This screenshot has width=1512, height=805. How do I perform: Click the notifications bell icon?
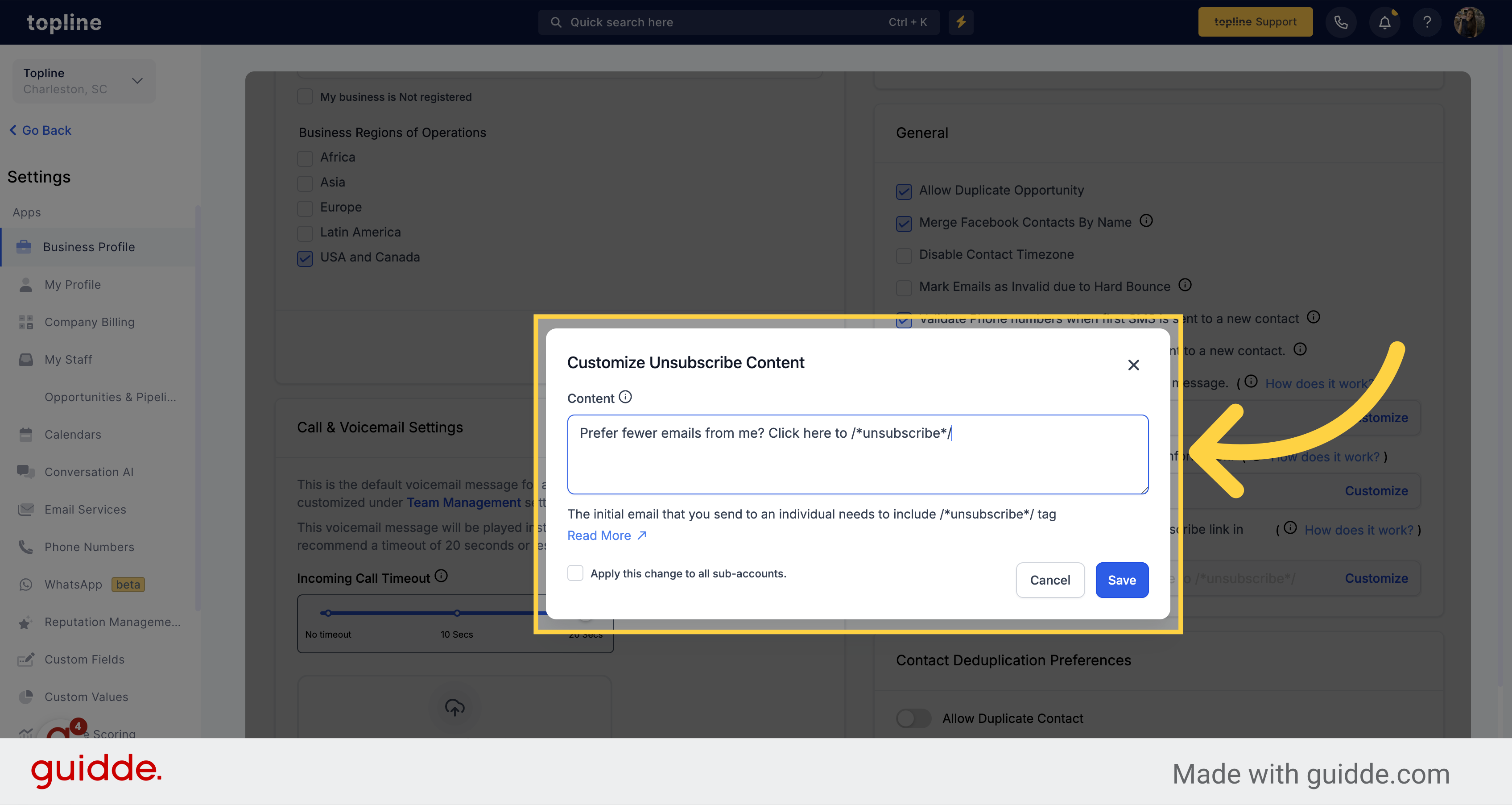click(x=1384, y=22)
